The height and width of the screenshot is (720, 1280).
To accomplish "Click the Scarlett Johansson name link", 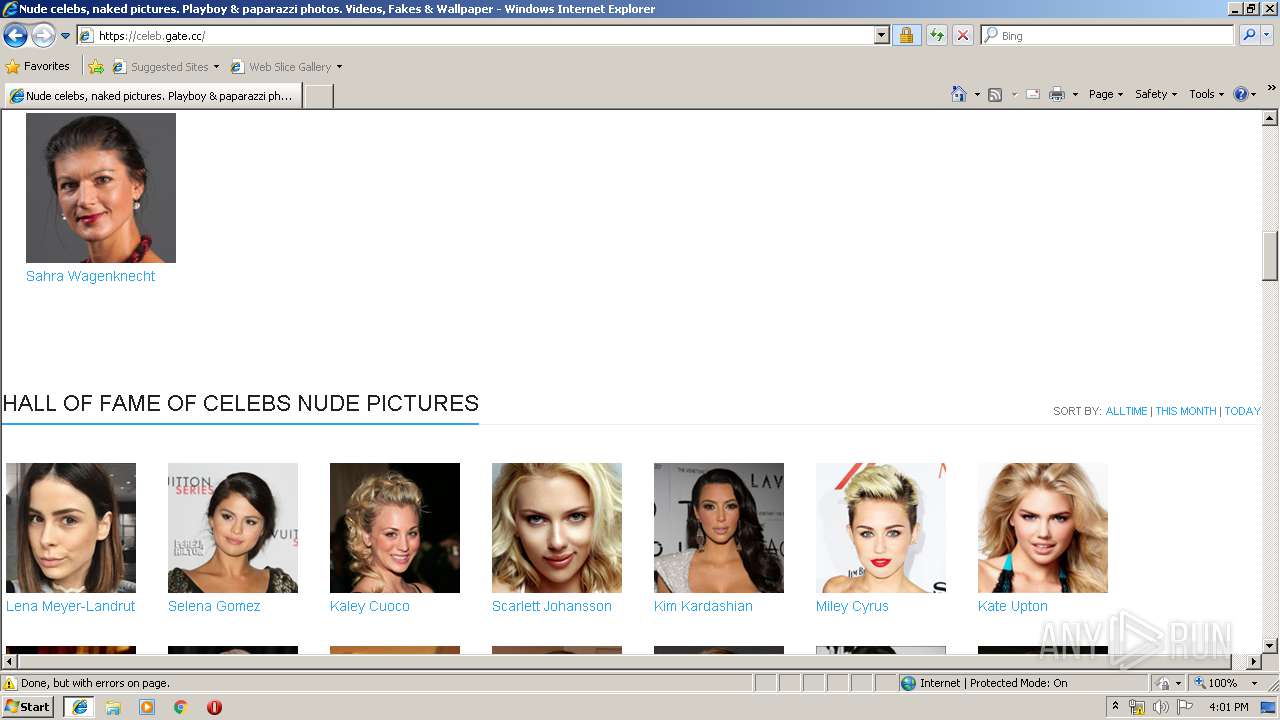I will [x=552, y=606].
